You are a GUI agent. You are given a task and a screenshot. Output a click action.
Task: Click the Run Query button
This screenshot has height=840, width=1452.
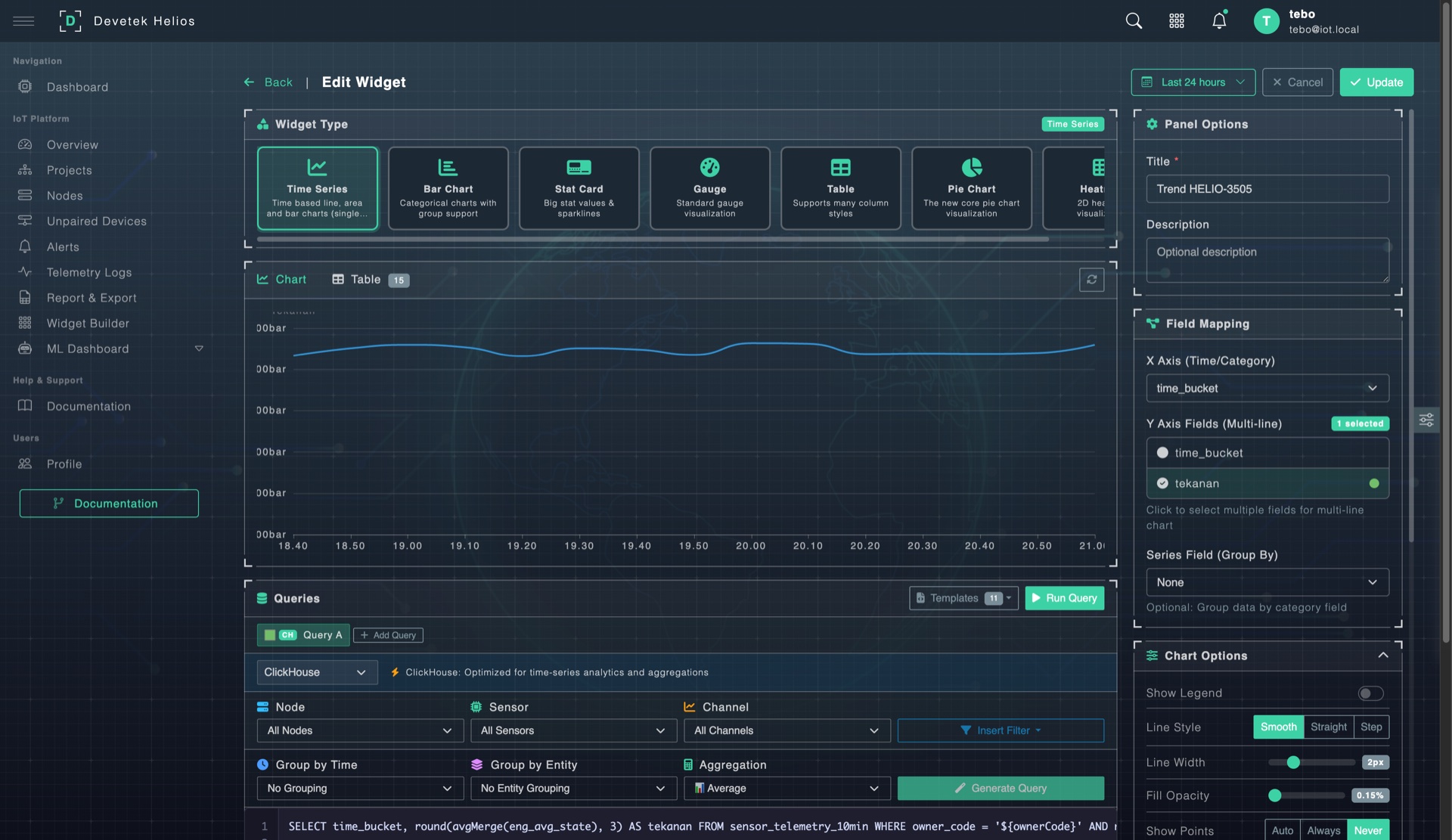[1064, 598]
